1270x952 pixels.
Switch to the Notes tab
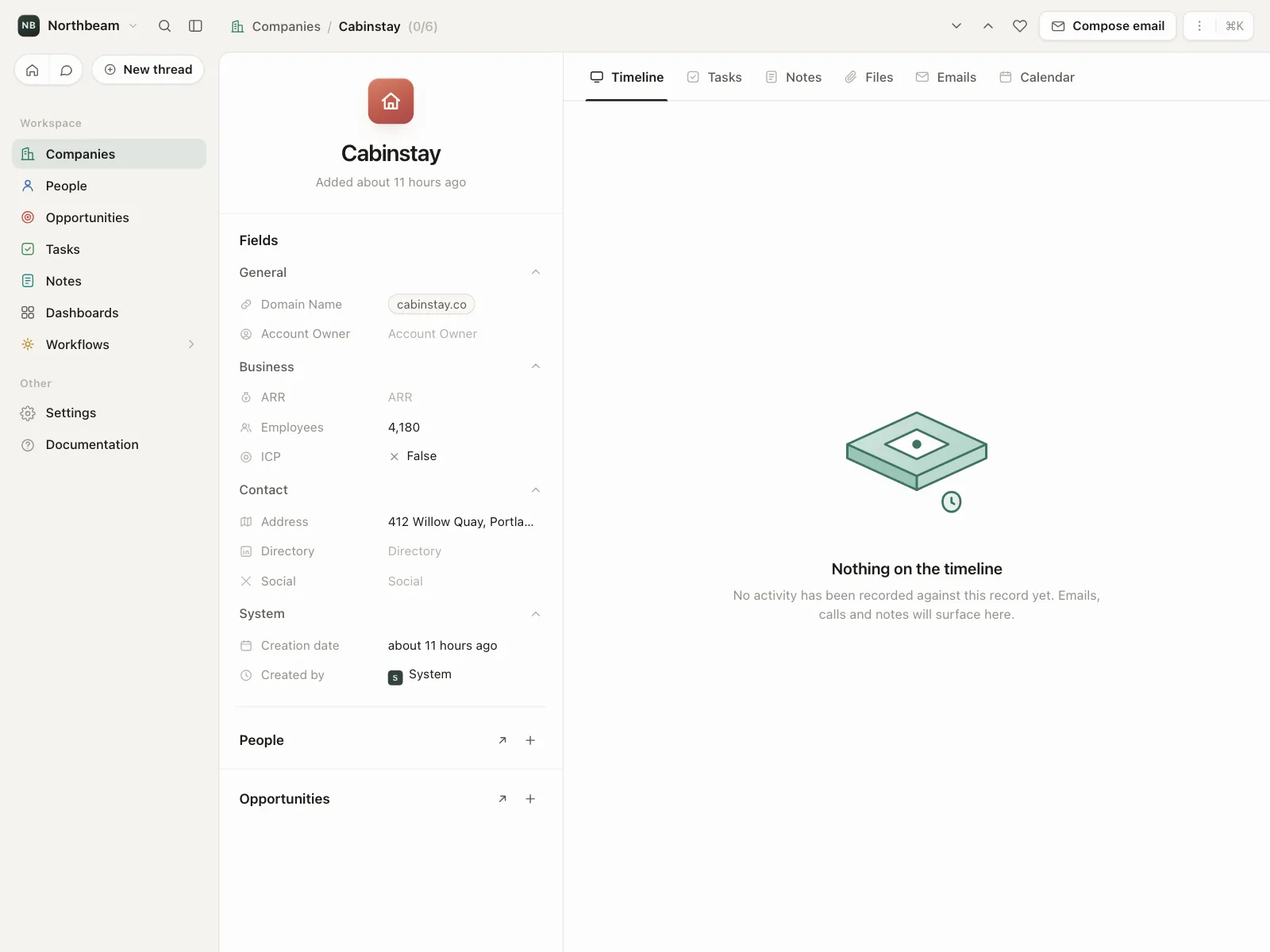(x=793, y=77)
